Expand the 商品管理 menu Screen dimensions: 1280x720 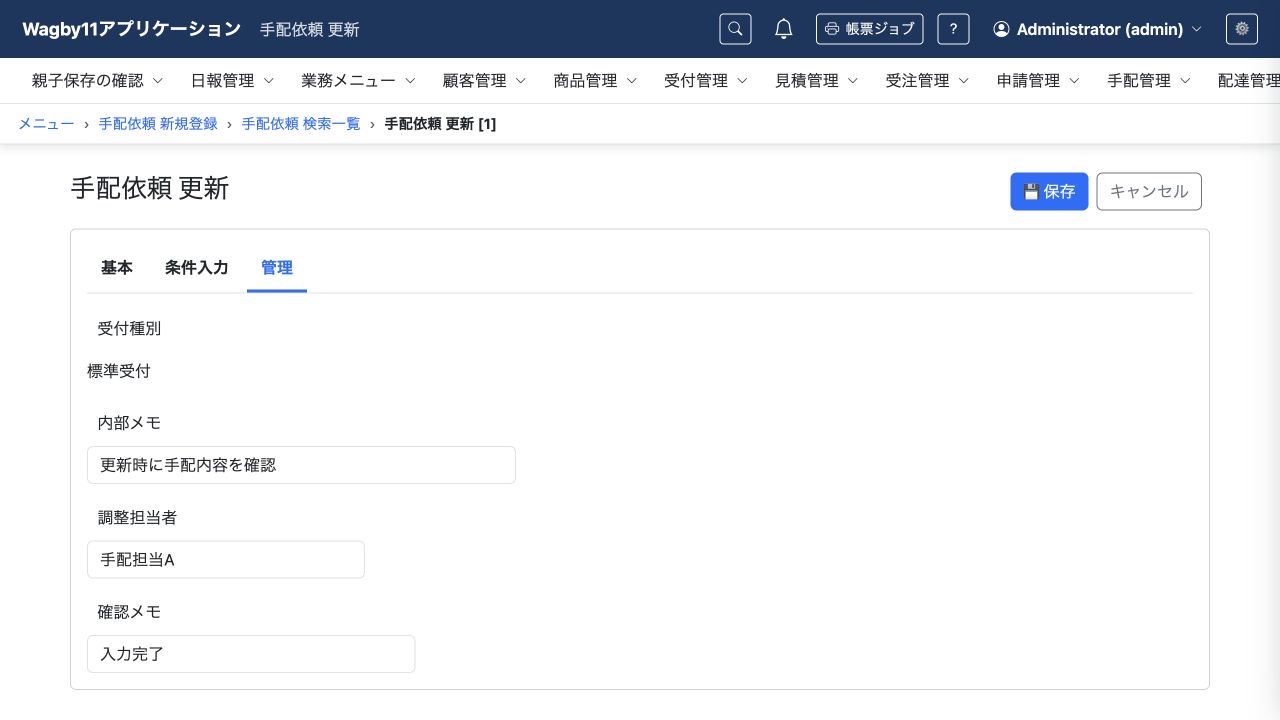click(x=596, y=81)
